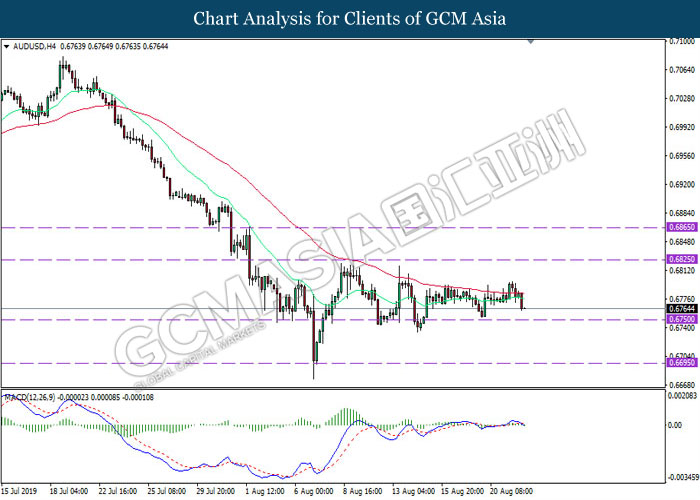700x500 pixels.
Task: Click the 0.67760 price axis label
Action: (x=683, y=299)
